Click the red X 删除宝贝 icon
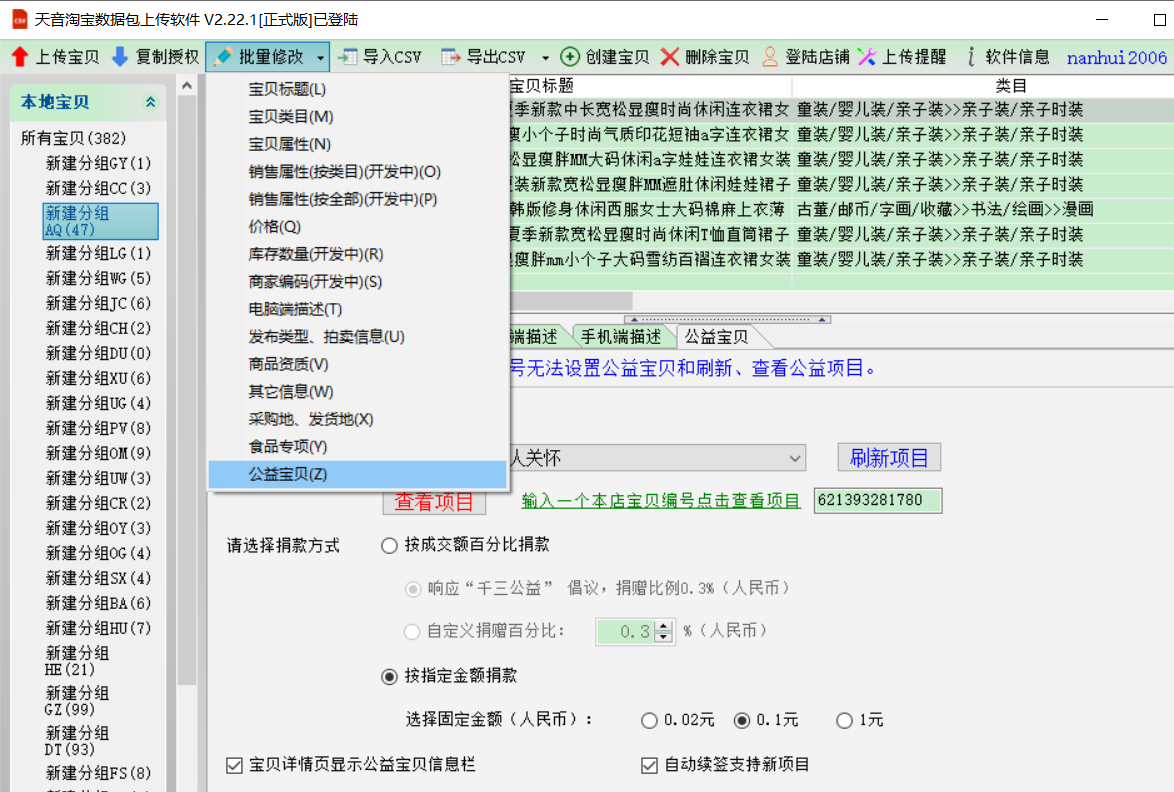The width and height of the screenshot is (1174, 792). pos(670,57)
